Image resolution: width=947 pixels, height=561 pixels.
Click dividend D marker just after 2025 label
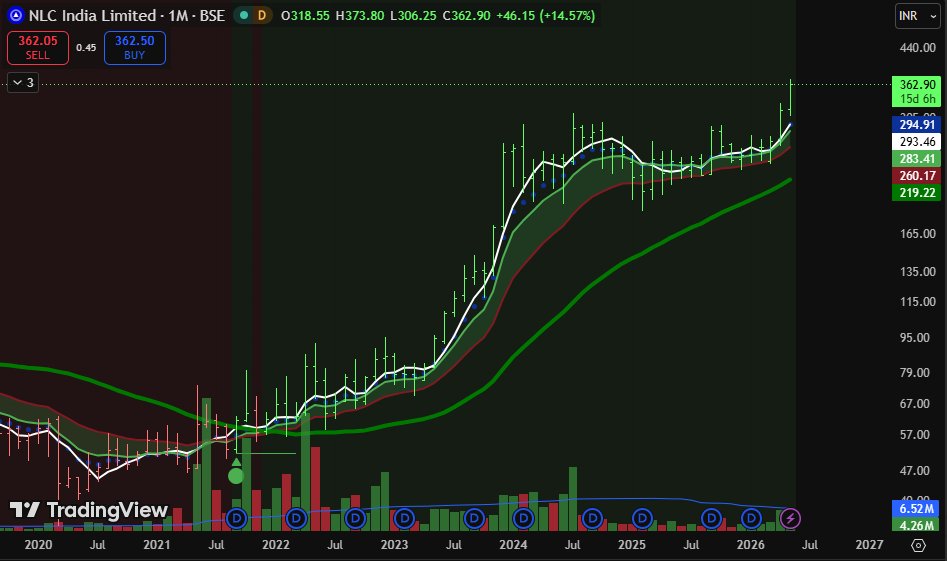(x=642, y=518)
